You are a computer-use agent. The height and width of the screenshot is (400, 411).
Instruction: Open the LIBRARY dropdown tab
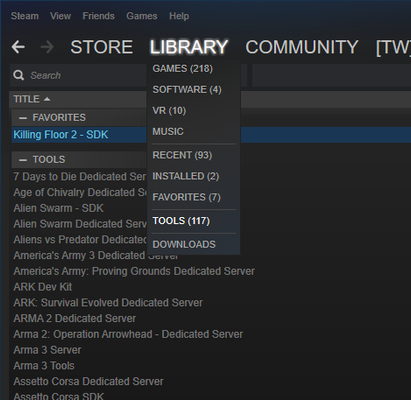(x=189, y=47)
